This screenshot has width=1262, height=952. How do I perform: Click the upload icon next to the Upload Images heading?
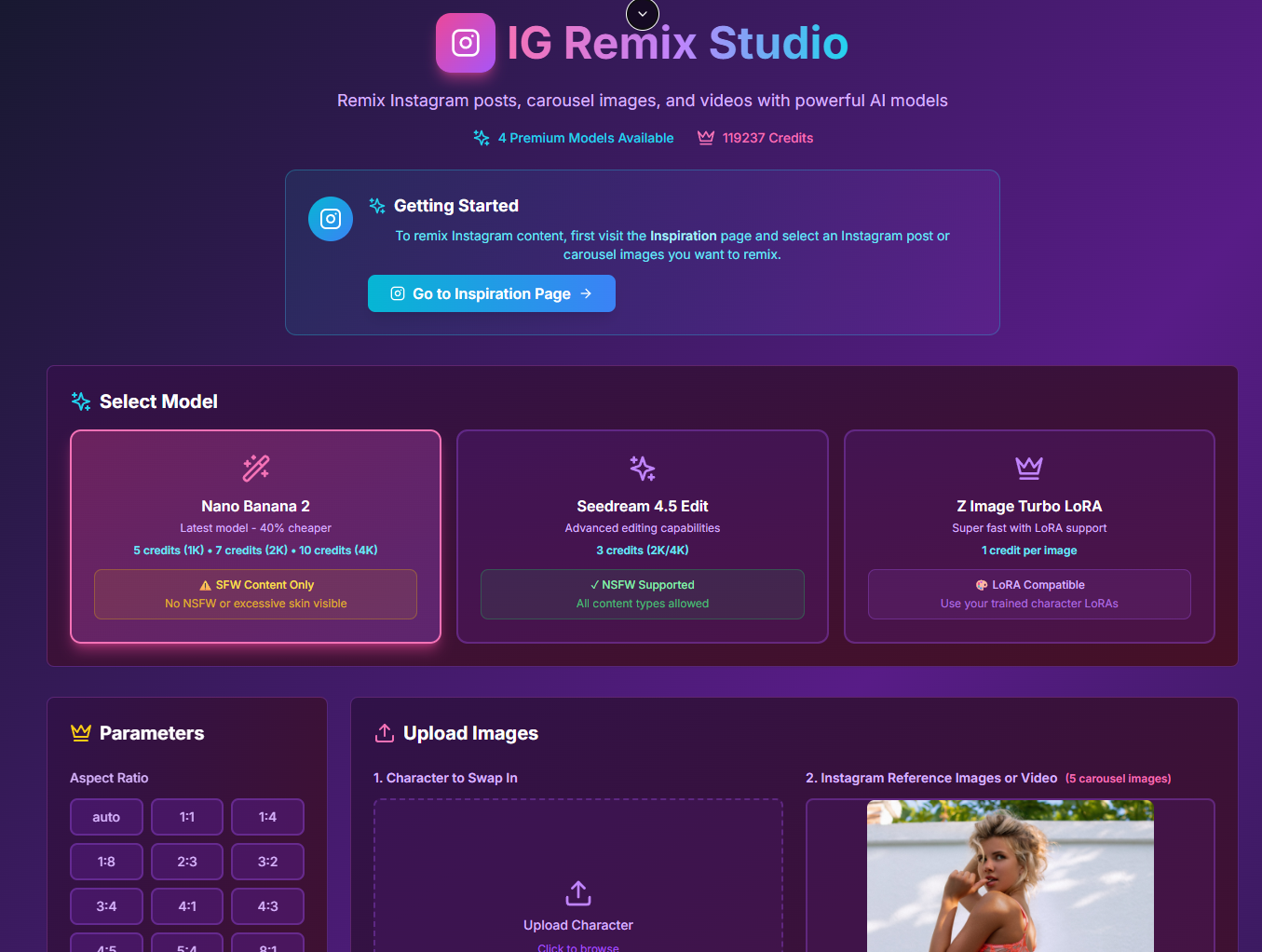click(385, 733)
